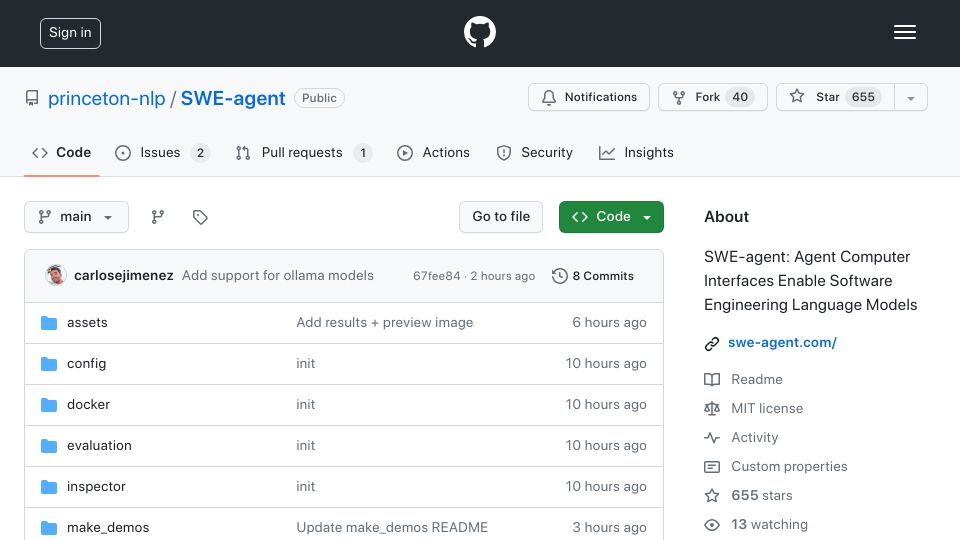Open the main branch selector dropdown

tap(77, 217)
